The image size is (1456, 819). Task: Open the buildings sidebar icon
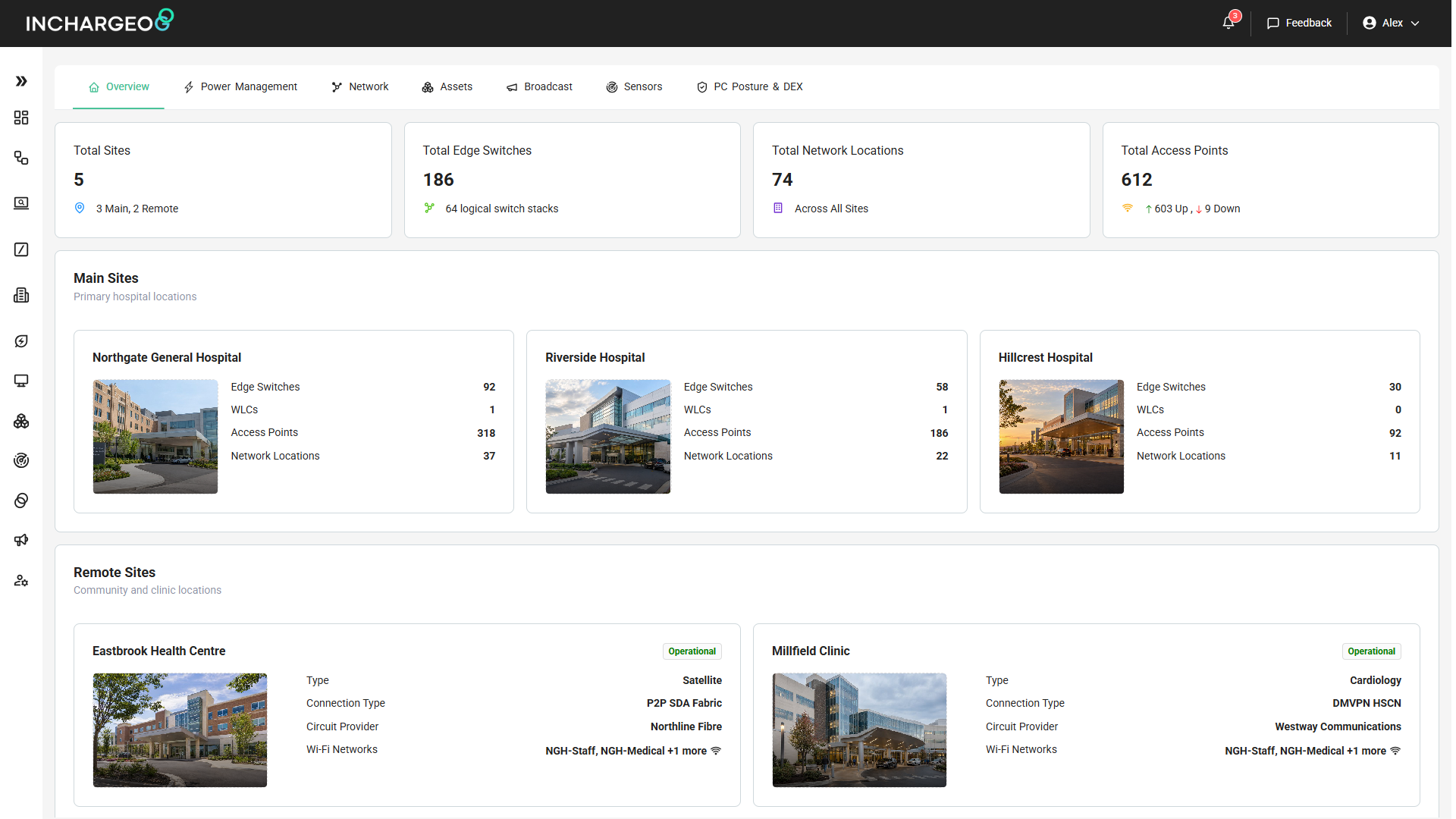click(x=21, y=295)
